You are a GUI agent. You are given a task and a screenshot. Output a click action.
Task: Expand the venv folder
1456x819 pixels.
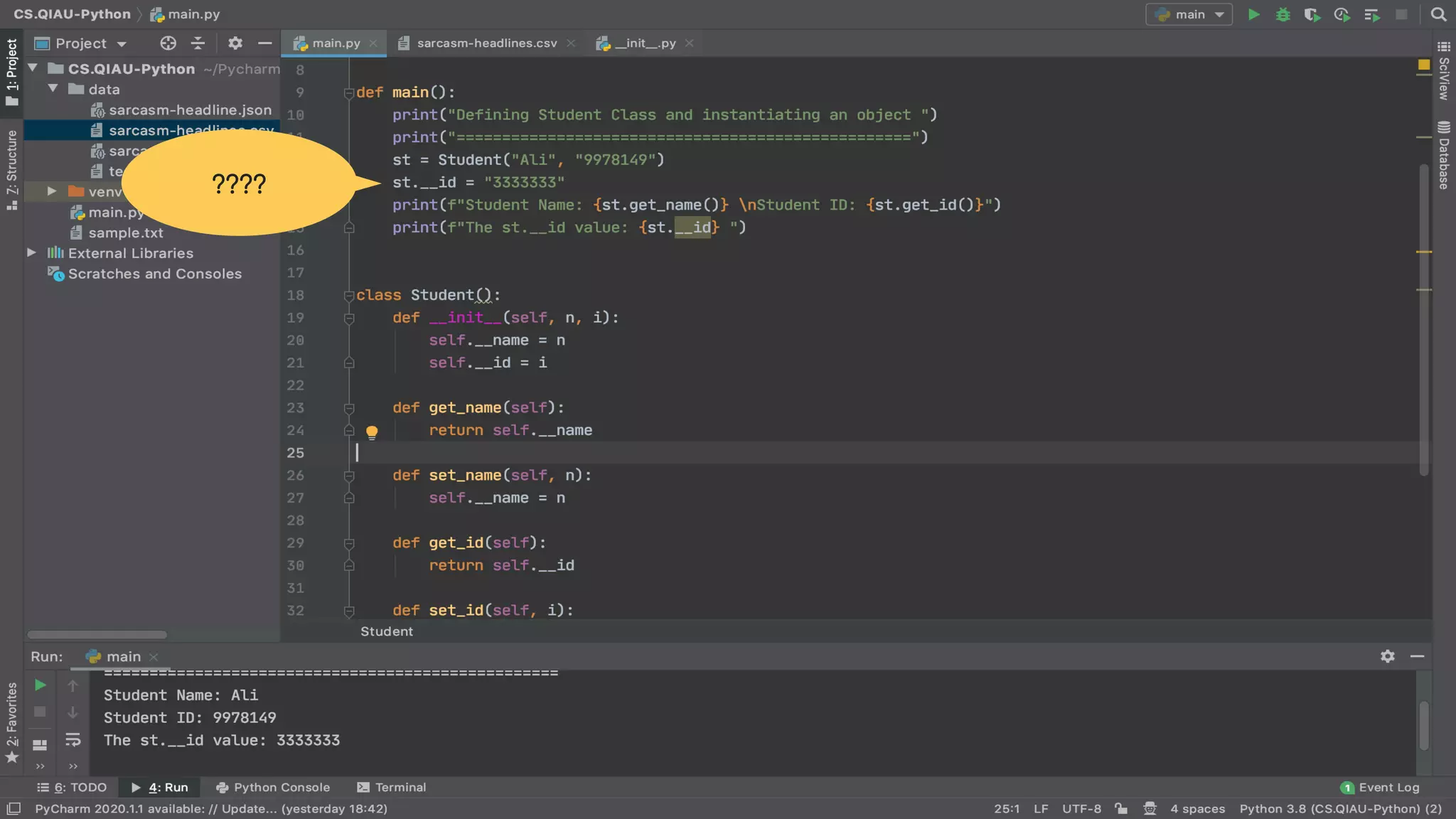tap(52, 191)
